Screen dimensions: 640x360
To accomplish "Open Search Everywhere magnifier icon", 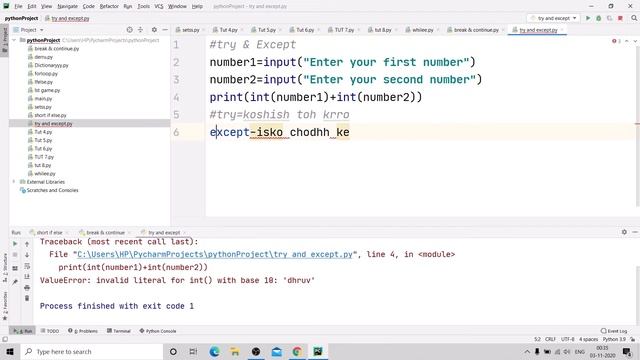I will click(634, 18).
